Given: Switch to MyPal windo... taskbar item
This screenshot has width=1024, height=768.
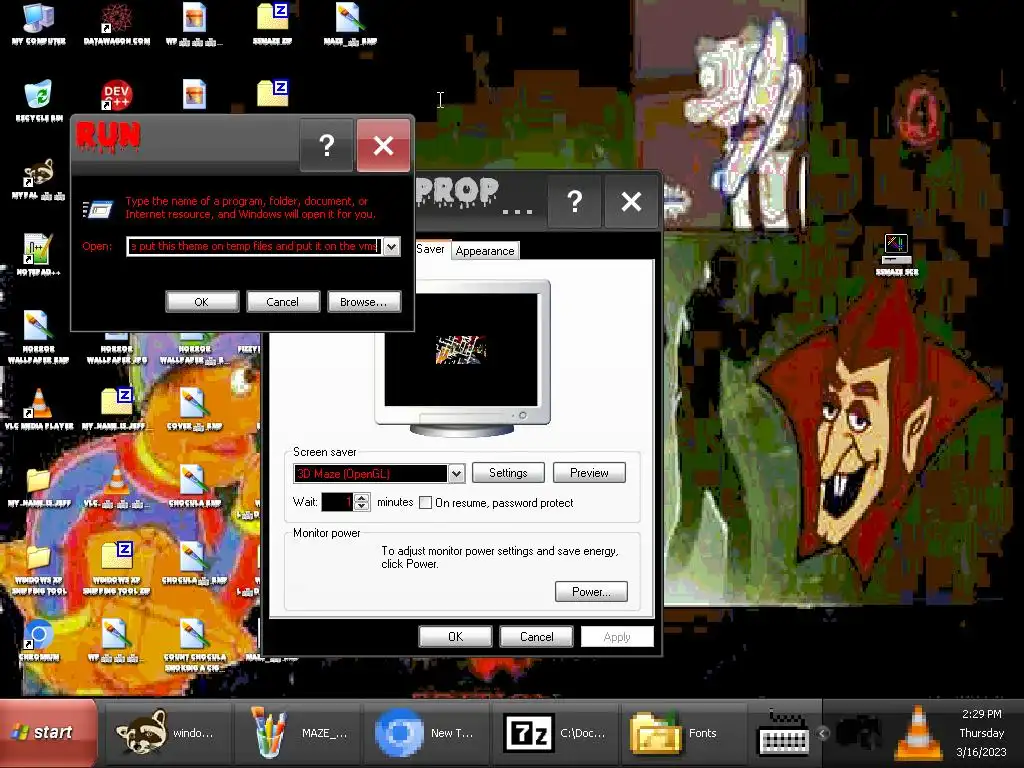Looking at the screenshot, I should click(168, 733).
